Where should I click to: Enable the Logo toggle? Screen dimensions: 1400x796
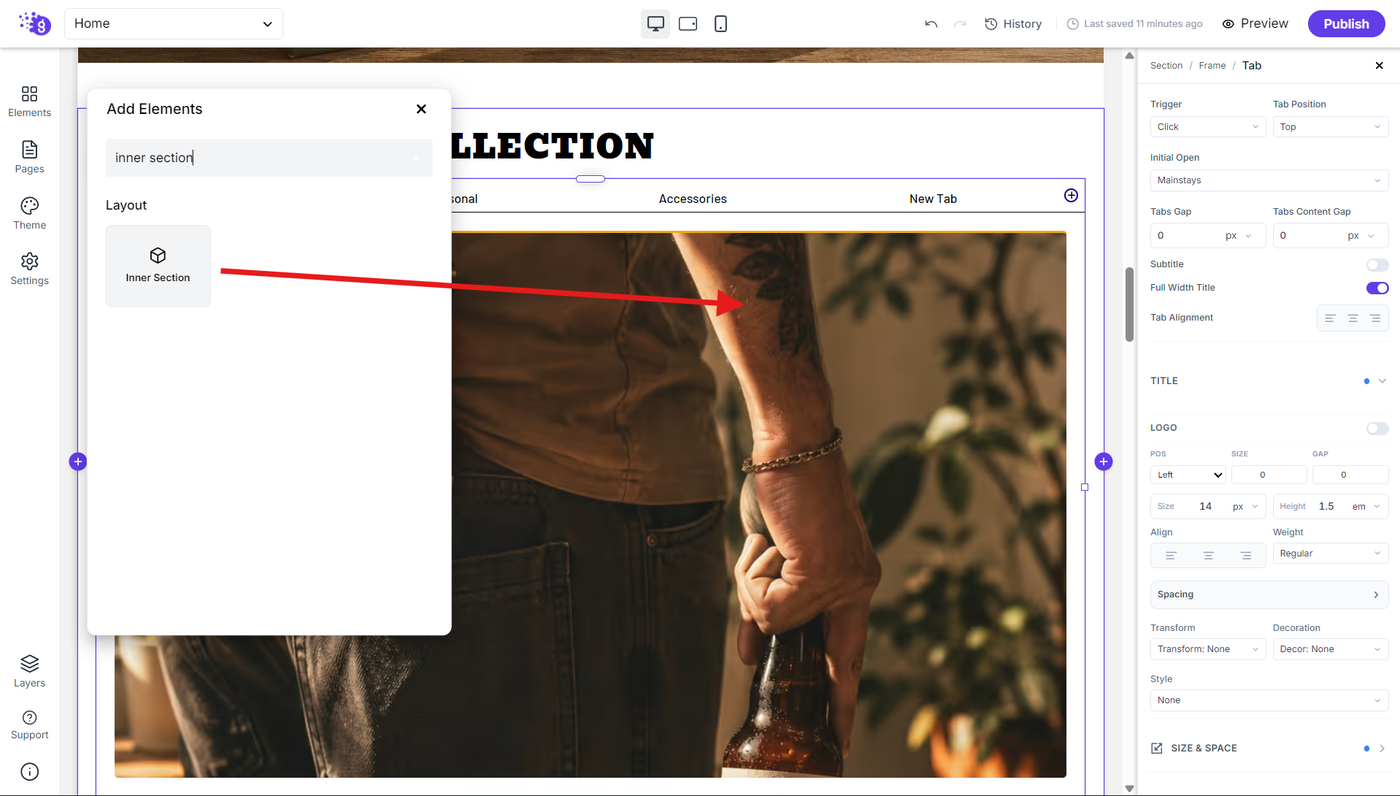click(1377, 428)
